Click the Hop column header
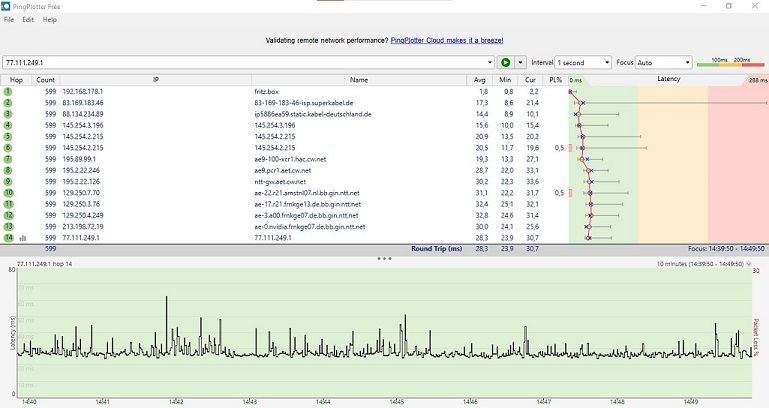The width and height of the screenshot is (769, 408). click(16, 79)
